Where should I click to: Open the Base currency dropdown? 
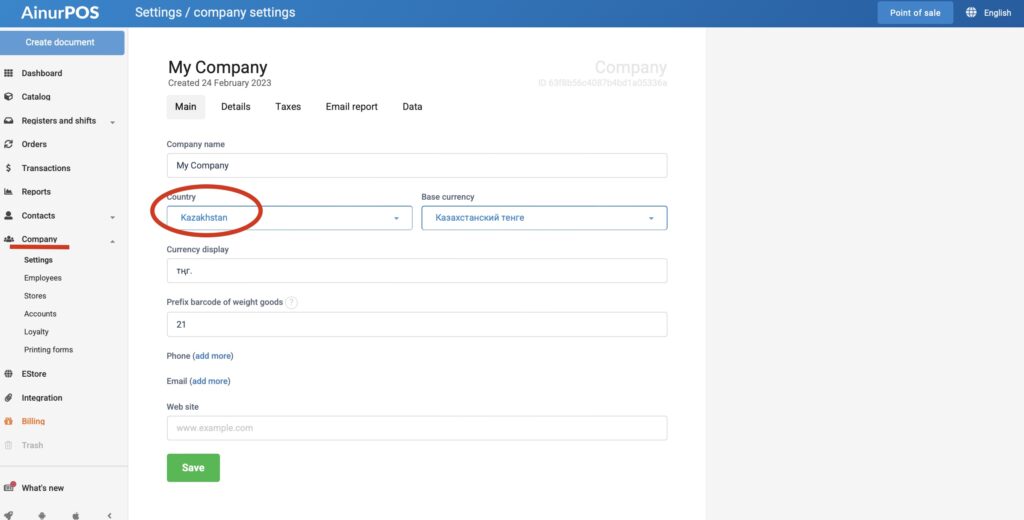click(544, 218)
